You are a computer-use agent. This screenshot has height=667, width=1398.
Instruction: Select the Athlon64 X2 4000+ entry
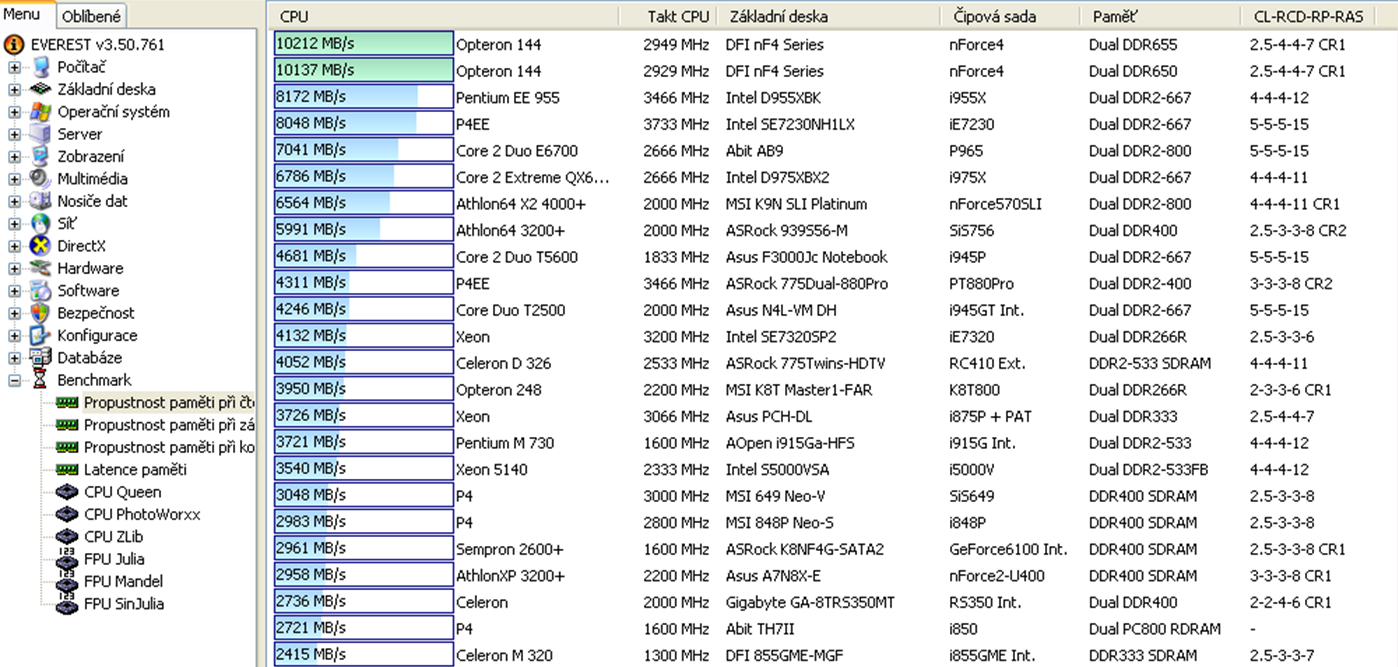coord(521,204)
